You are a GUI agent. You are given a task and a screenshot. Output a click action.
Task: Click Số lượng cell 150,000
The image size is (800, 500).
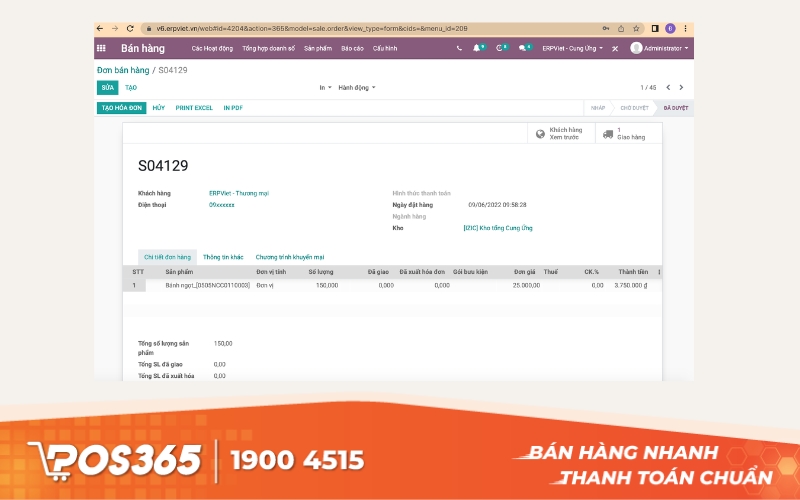(327, 286)
